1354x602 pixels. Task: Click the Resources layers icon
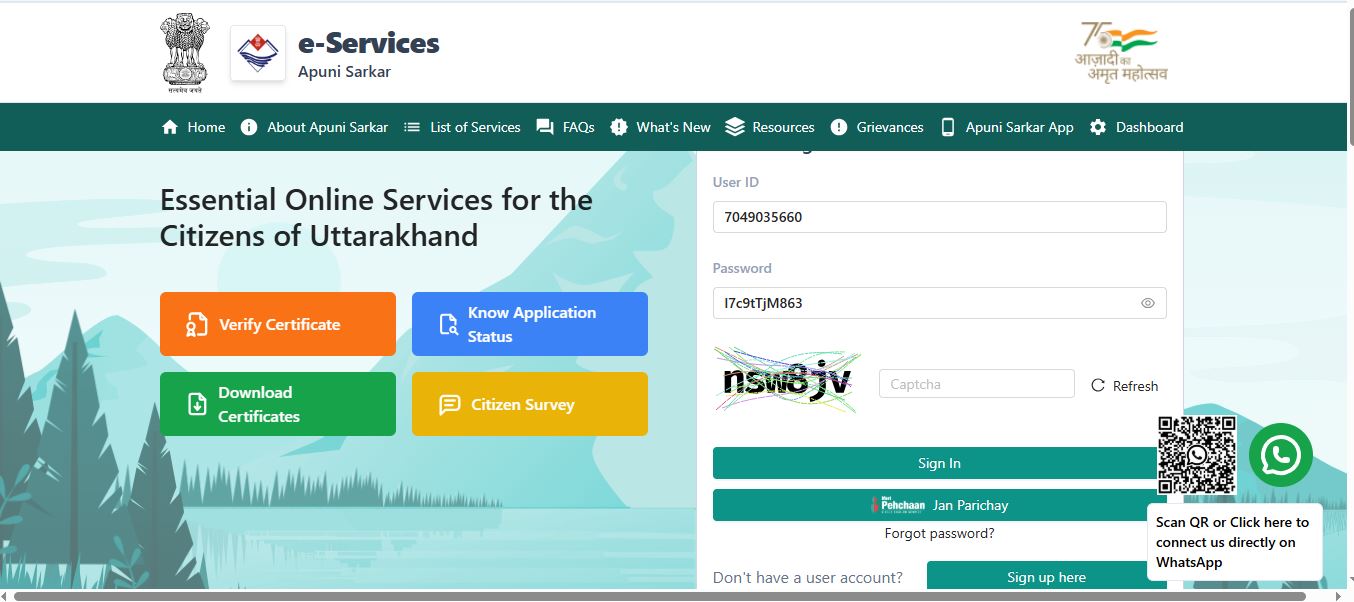[735, 127]
